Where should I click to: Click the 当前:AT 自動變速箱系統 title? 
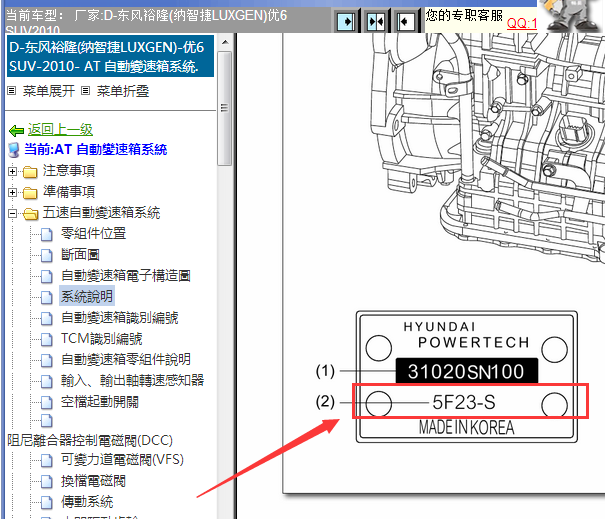pyautogui.click(x=95, y=149)
